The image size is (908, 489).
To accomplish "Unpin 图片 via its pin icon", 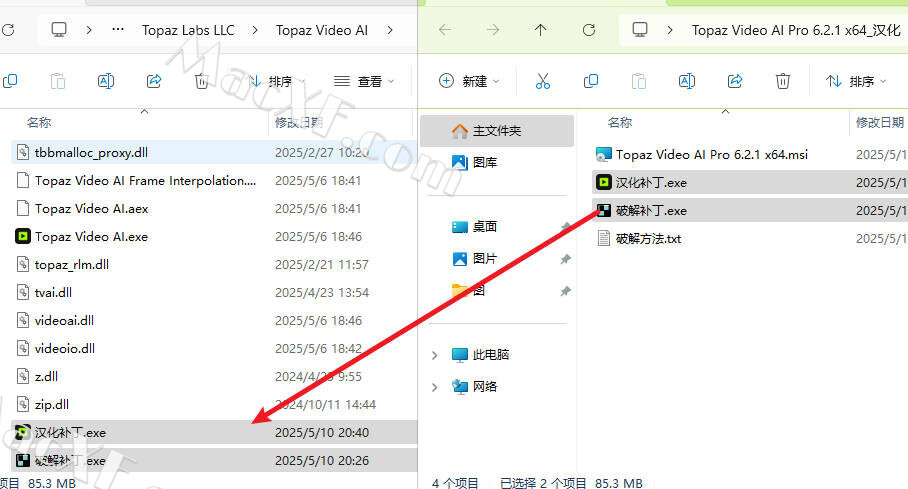I will (x=565, y=258).
